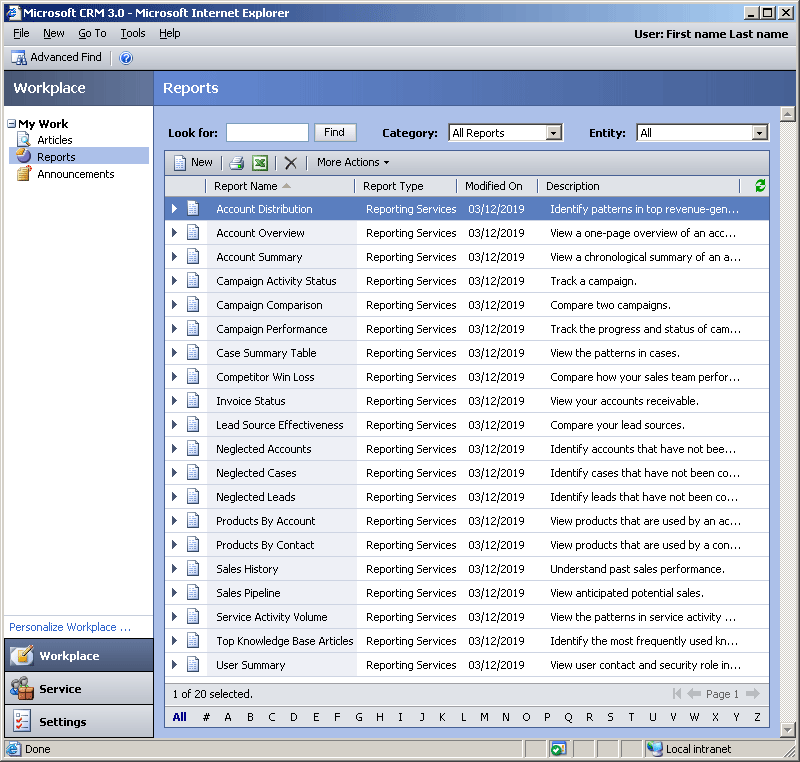This screenshot has height=762, width=800.
Task: Open the File menu
Action: point(21,34)
